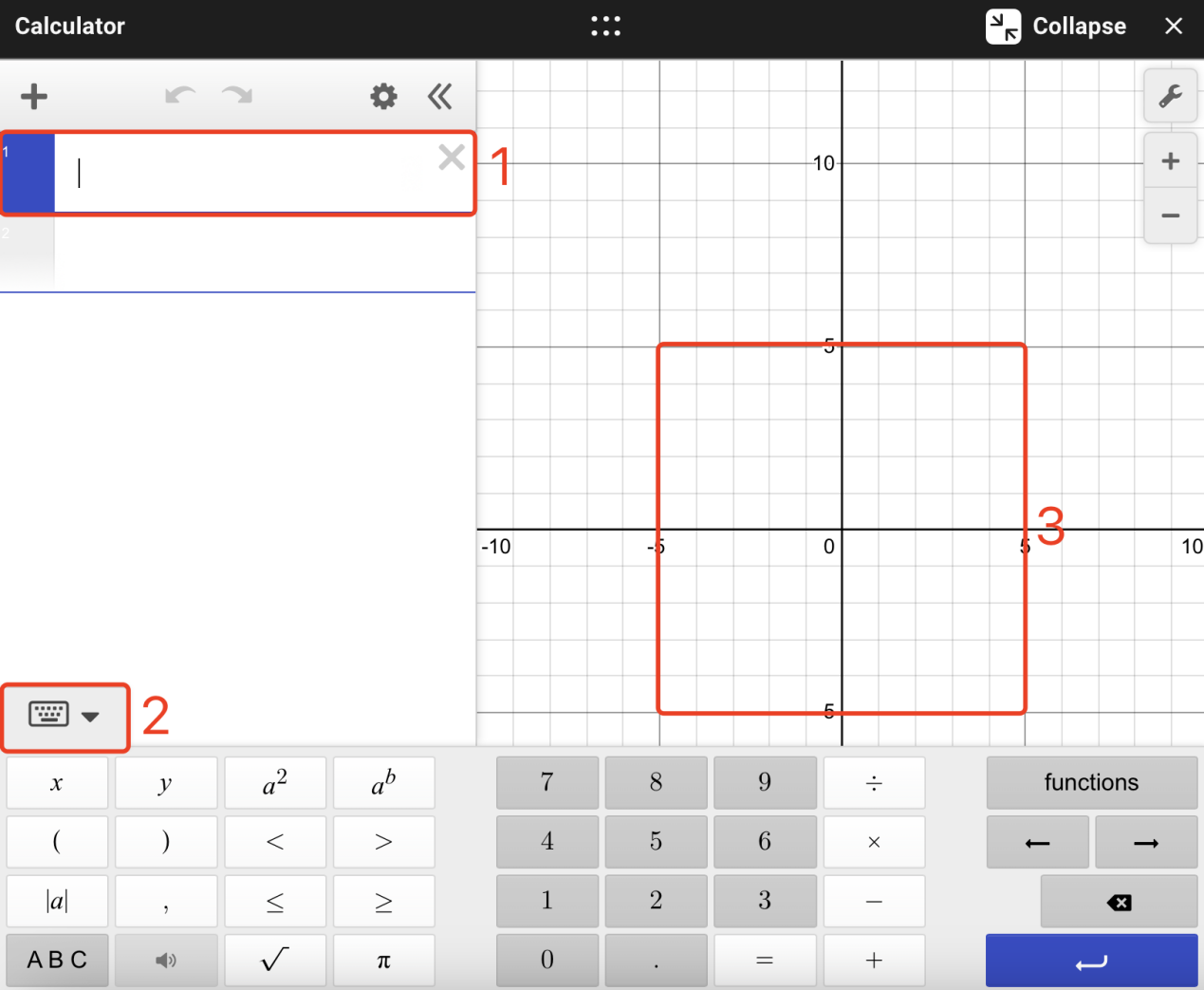The height and width of the screenshot is (990, 1204).
Task: Open the functions menu
Action: tap(1091, 782)
